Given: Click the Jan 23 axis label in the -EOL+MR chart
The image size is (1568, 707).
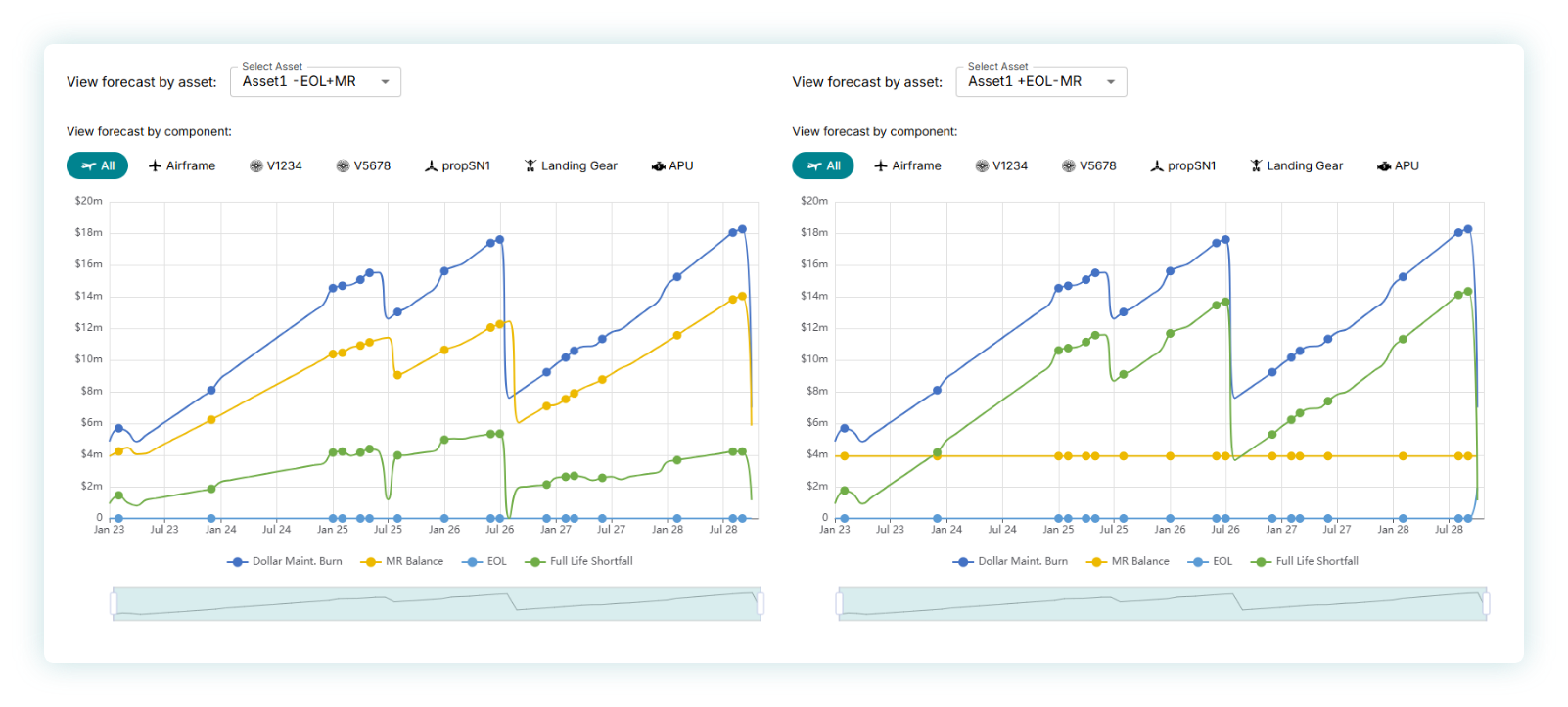Looking at the screenshot, I should point(109,530).
